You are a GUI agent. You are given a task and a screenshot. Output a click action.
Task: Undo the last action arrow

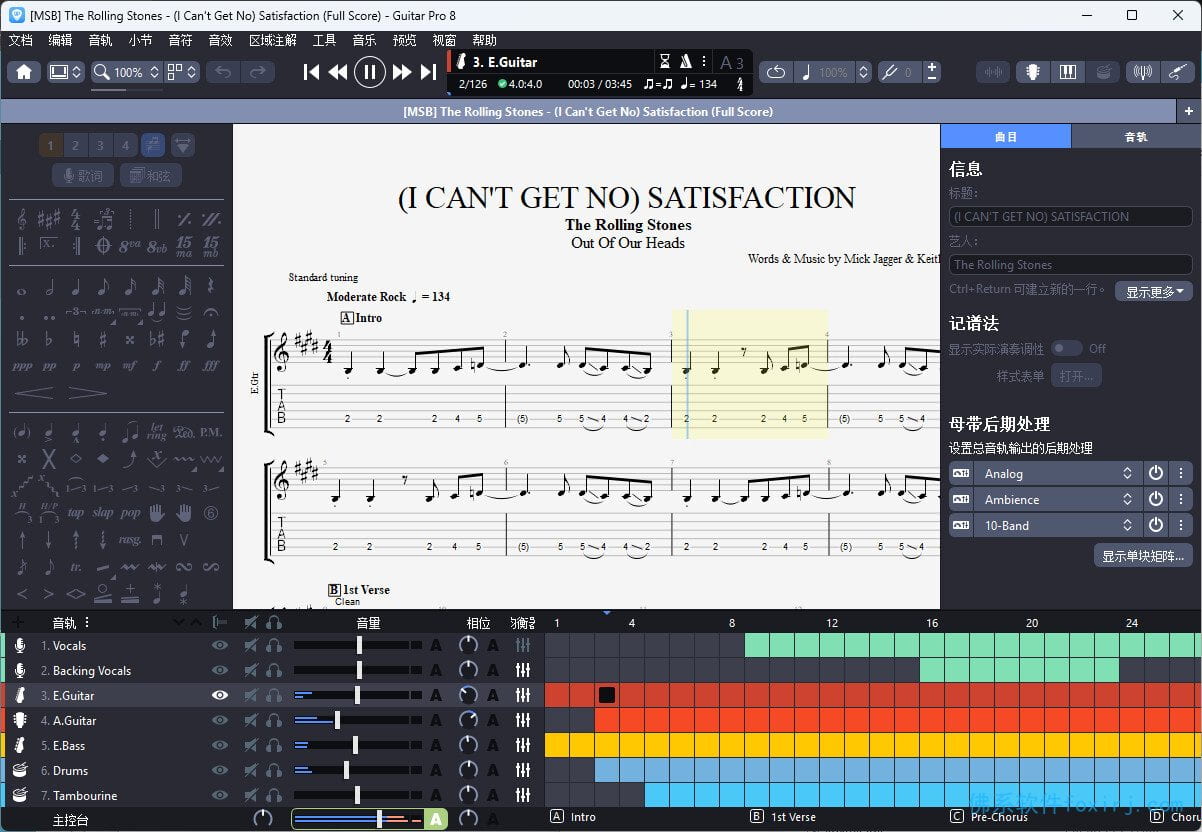[223, 72]
